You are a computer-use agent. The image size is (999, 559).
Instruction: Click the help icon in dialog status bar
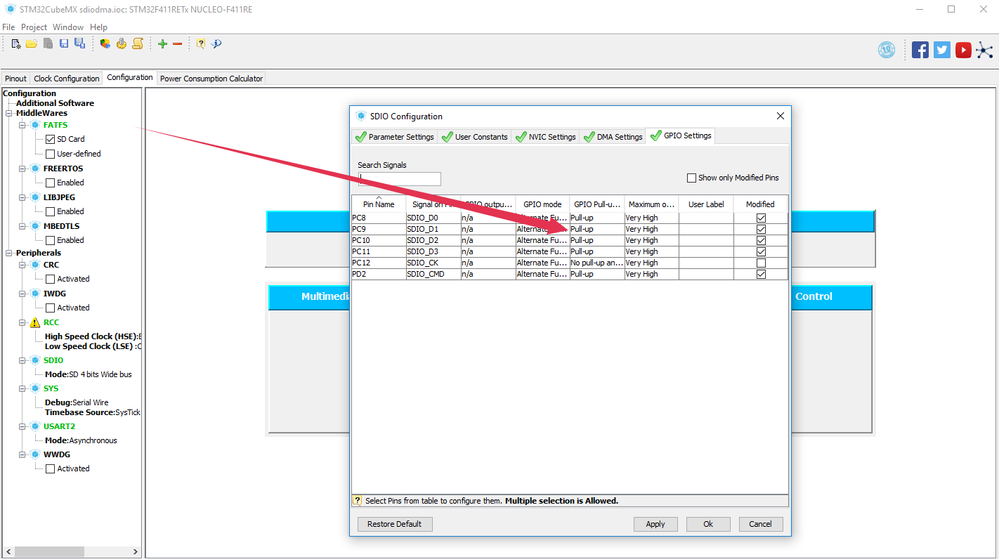357,501
